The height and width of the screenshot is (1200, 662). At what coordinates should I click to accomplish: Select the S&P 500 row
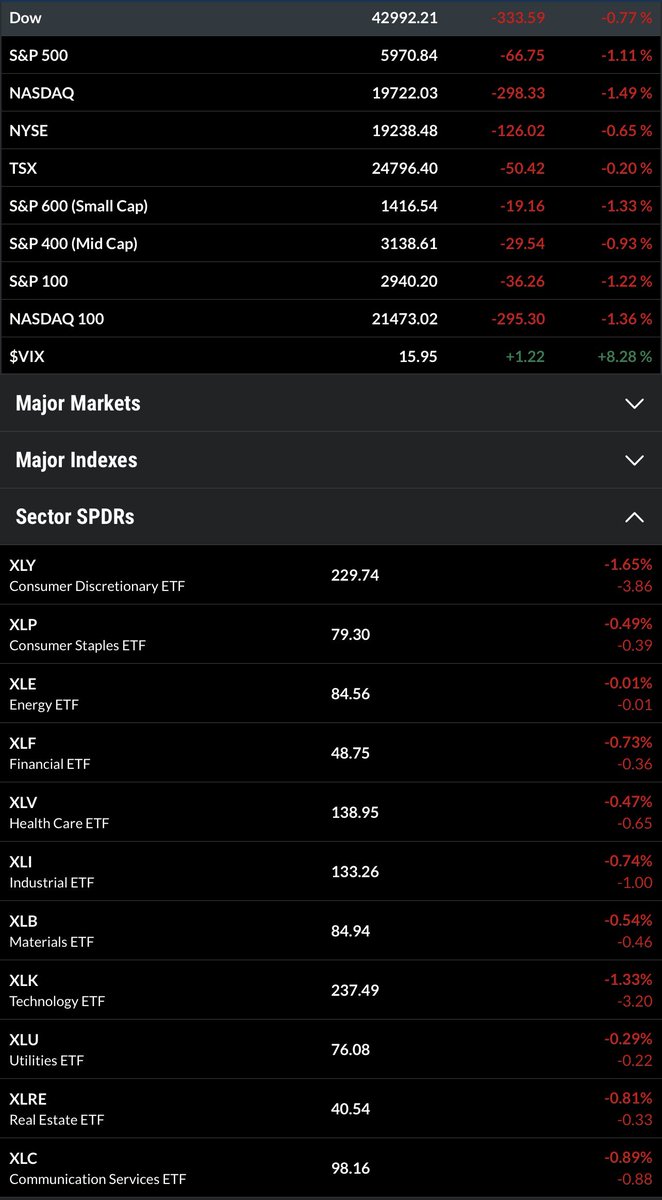[x=331, y=56]
